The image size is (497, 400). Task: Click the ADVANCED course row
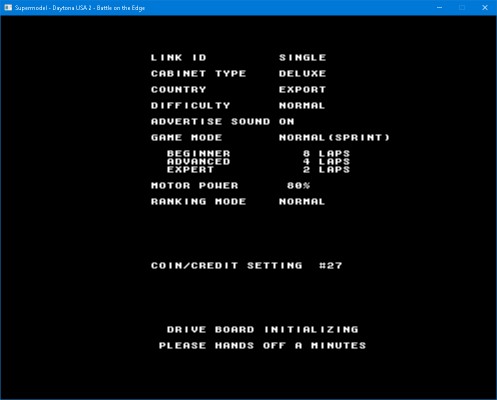point(199,161)
